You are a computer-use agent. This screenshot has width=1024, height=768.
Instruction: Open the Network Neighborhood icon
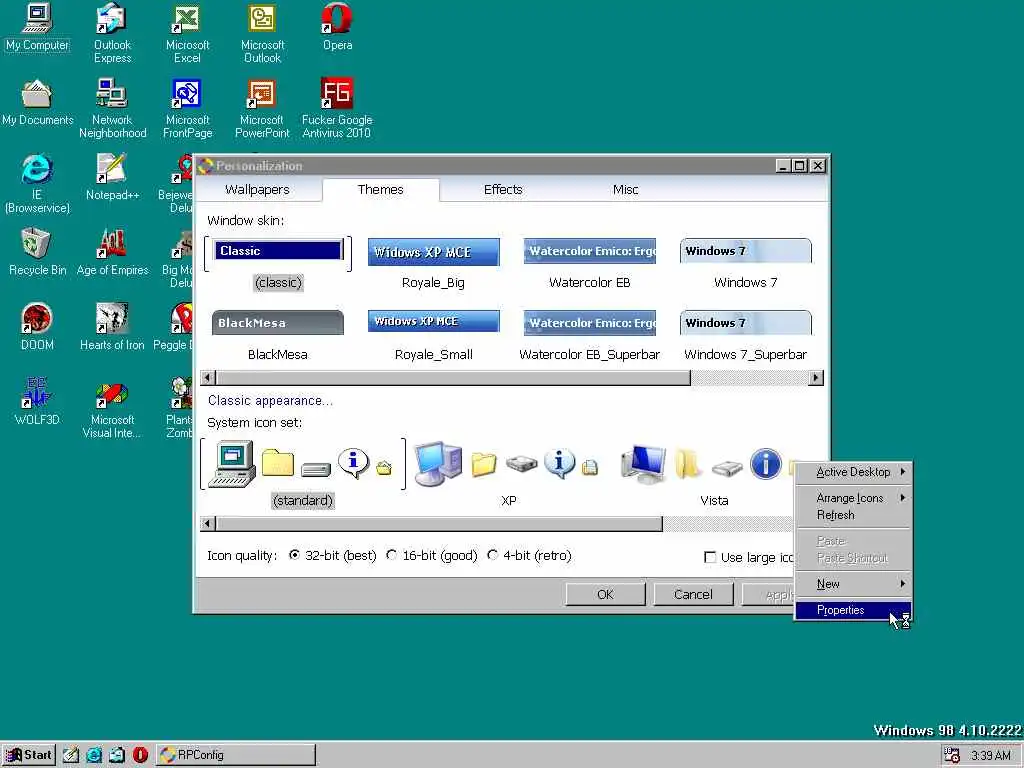tap(112, 108)
